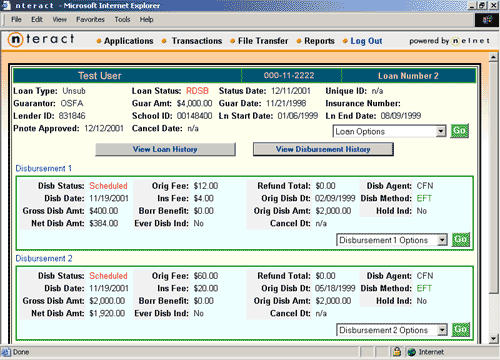This screenshot has height=360, width=500.
Task: Go to Transactions page
Action: (x=197, y=41)
